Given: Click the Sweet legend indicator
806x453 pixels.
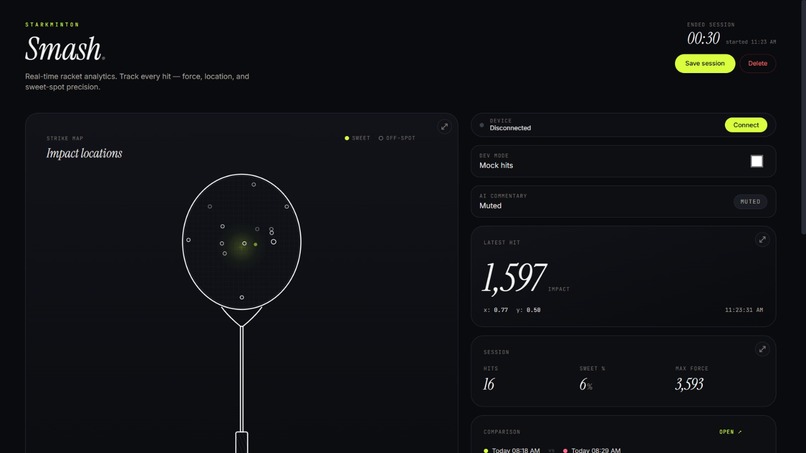Looking at the screenshot, I should (357, 138).
